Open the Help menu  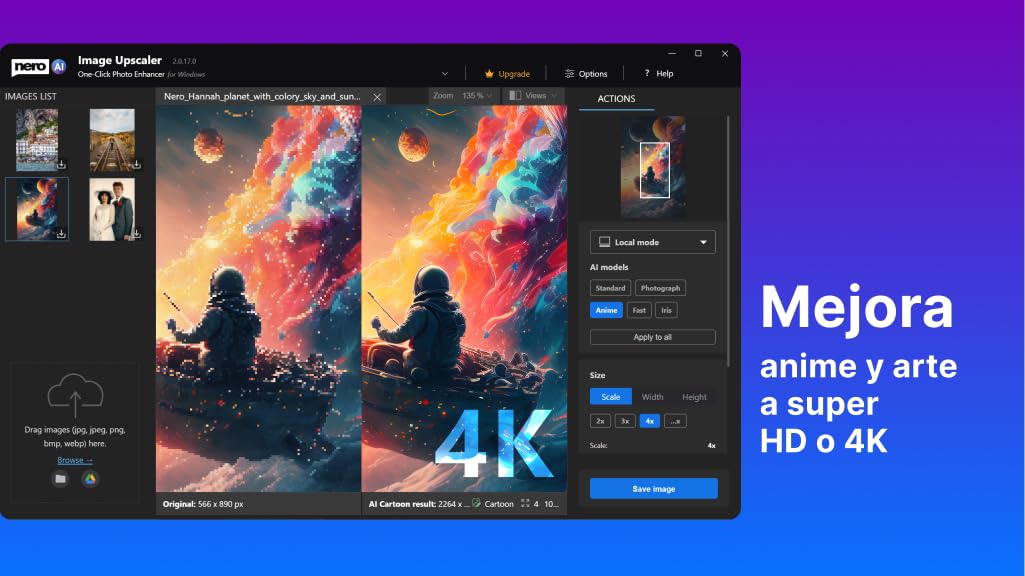pyautogui.click(x=659, y=74)
